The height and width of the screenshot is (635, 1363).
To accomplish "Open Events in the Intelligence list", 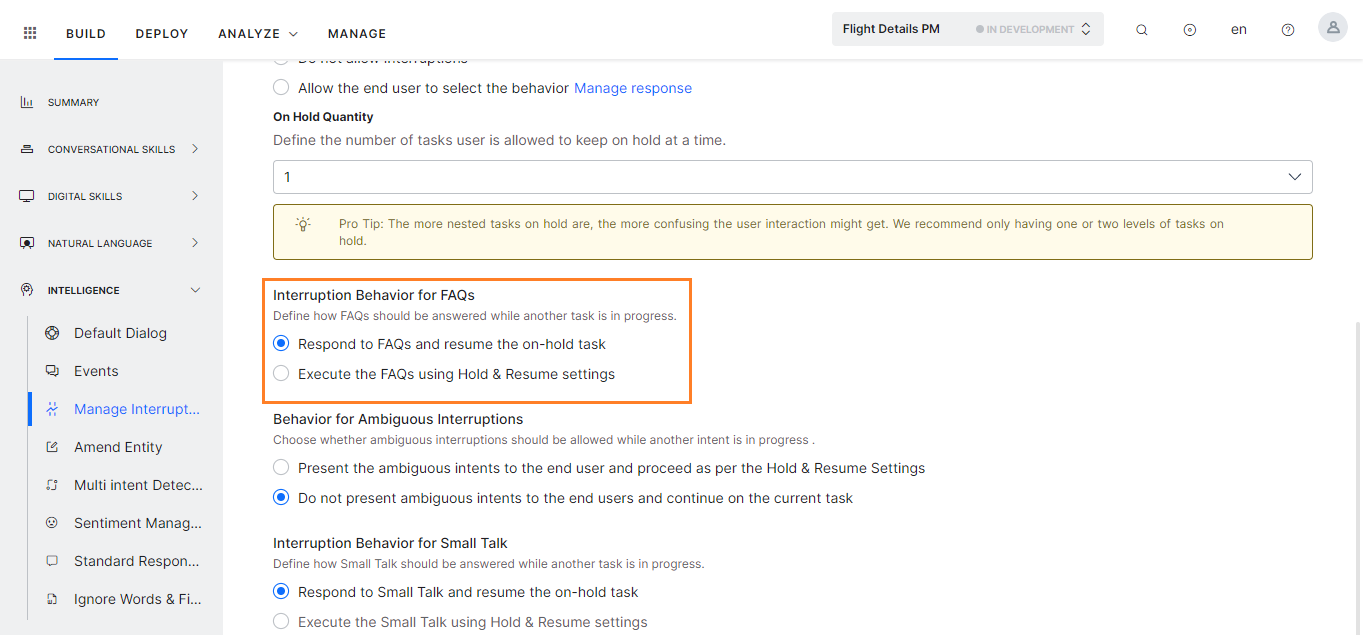I will pyautogui.click(x=96, y=371).
